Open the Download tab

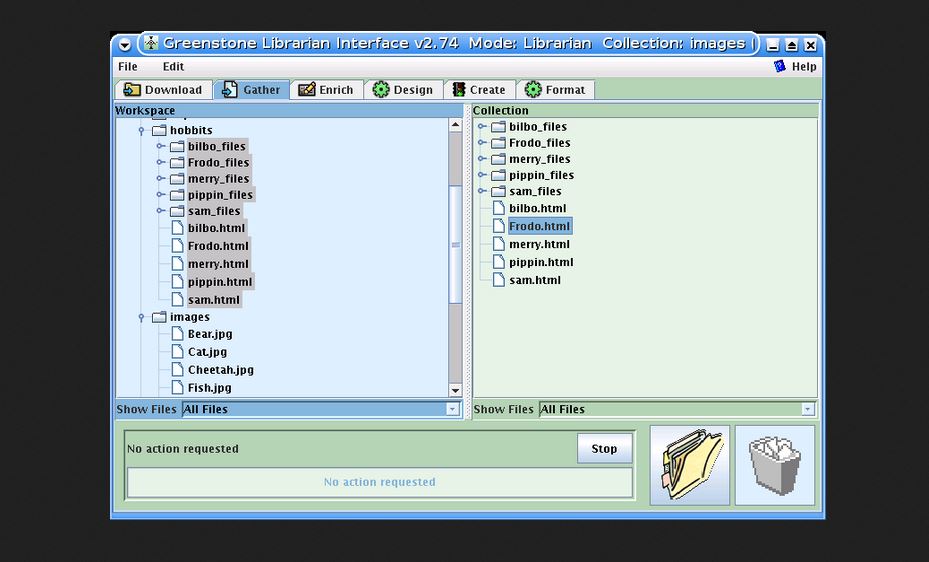(164, 90)
